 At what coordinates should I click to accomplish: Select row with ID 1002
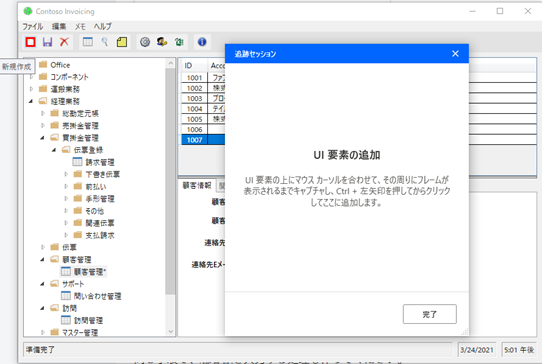(x=194, y=88)
